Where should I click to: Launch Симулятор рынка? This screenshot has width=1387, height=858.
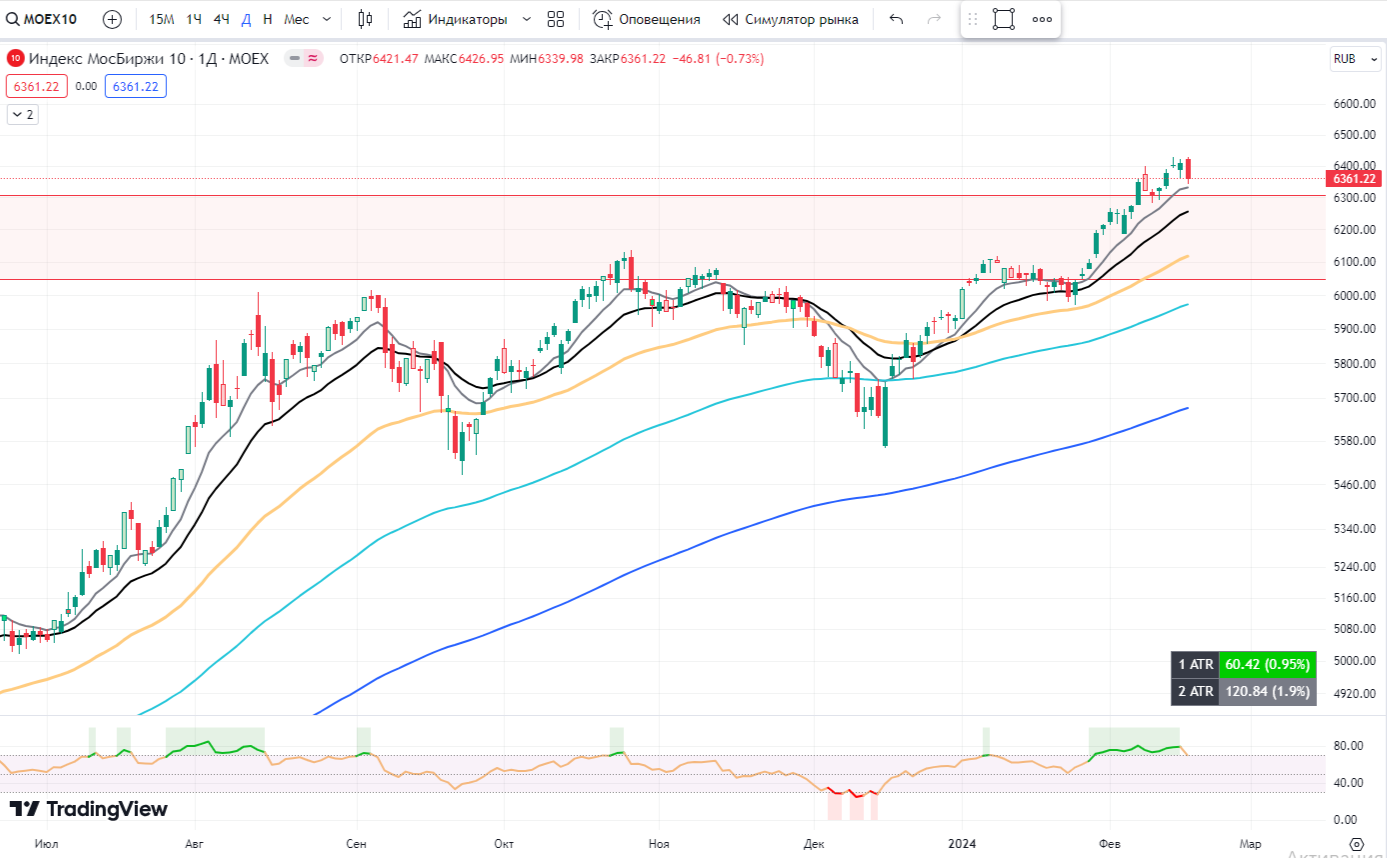(x=790, y=19)
